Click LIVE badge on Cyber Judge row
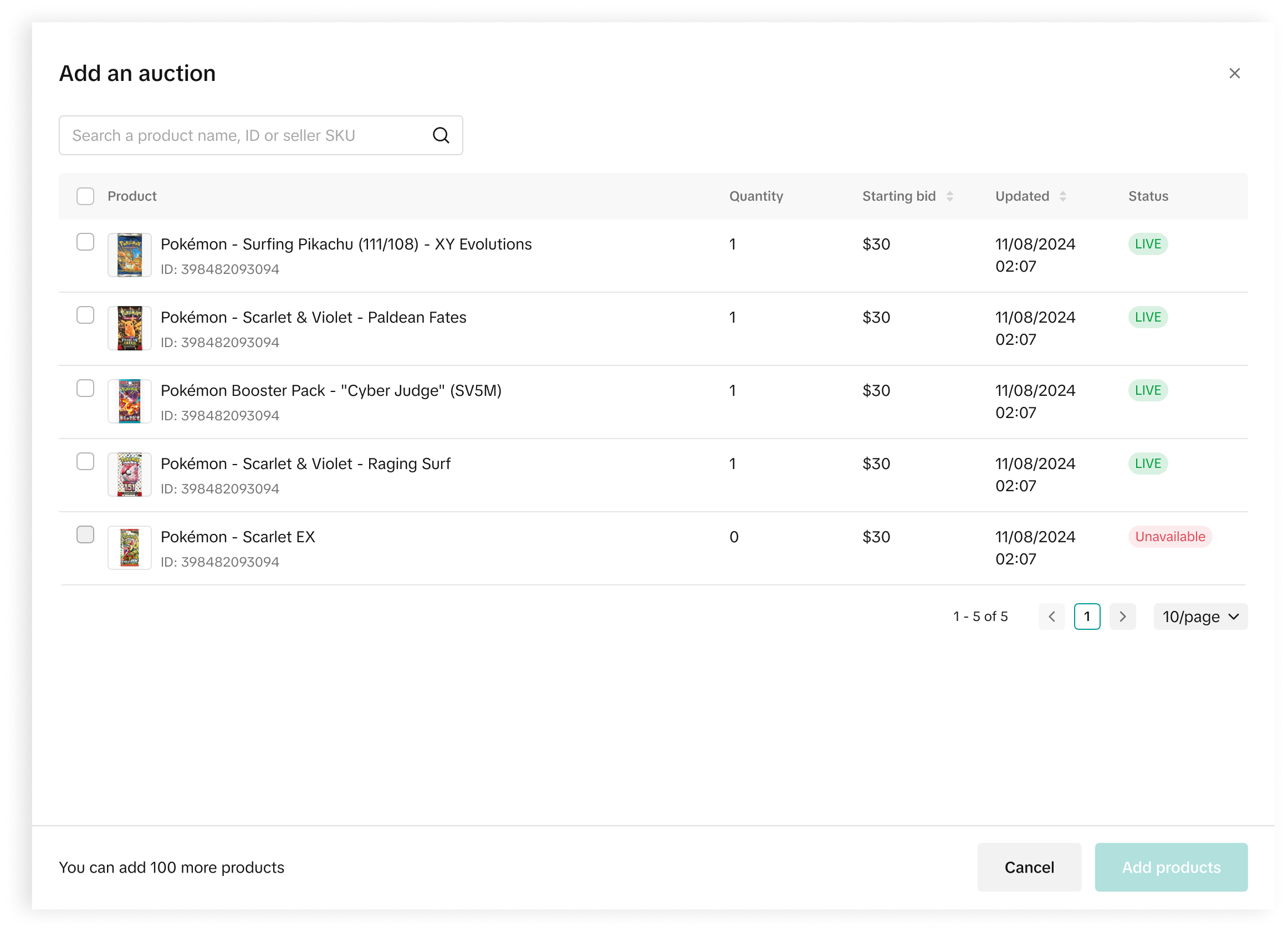The image size is (1288, 932). tap(1147, 390)
